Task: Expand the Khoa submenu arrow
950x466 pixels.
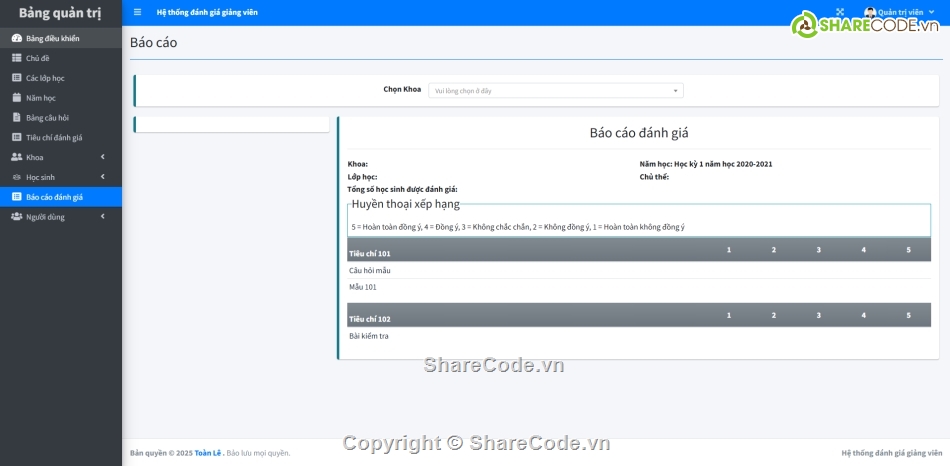Action: [x=103, y=157]
